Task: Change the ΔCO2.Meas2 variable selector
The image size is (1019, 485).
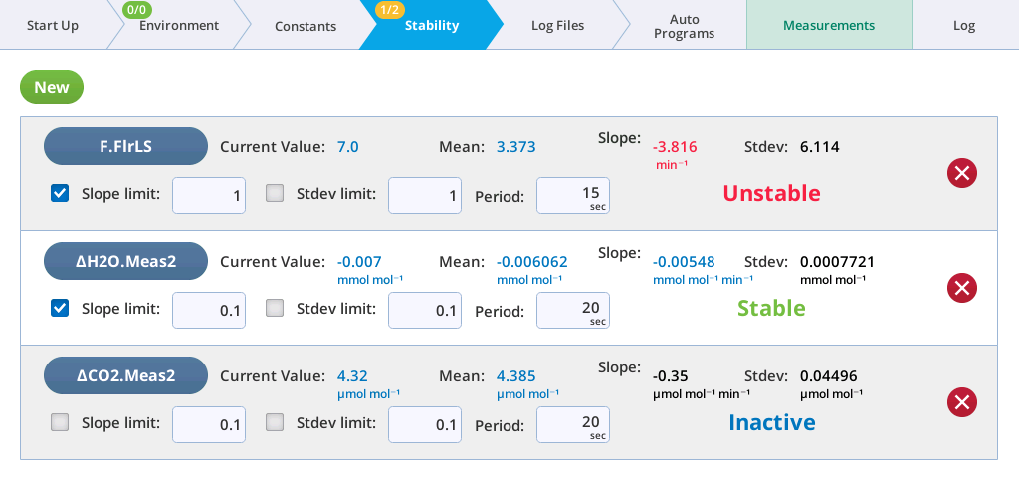Action: [x=125, y=376]
